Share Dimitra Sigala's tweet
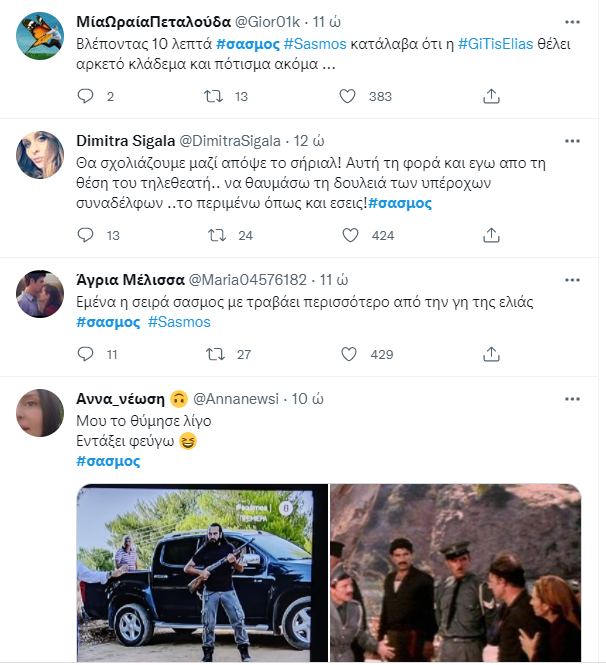Screen dimensions: 606x665 tap(491, 235)
